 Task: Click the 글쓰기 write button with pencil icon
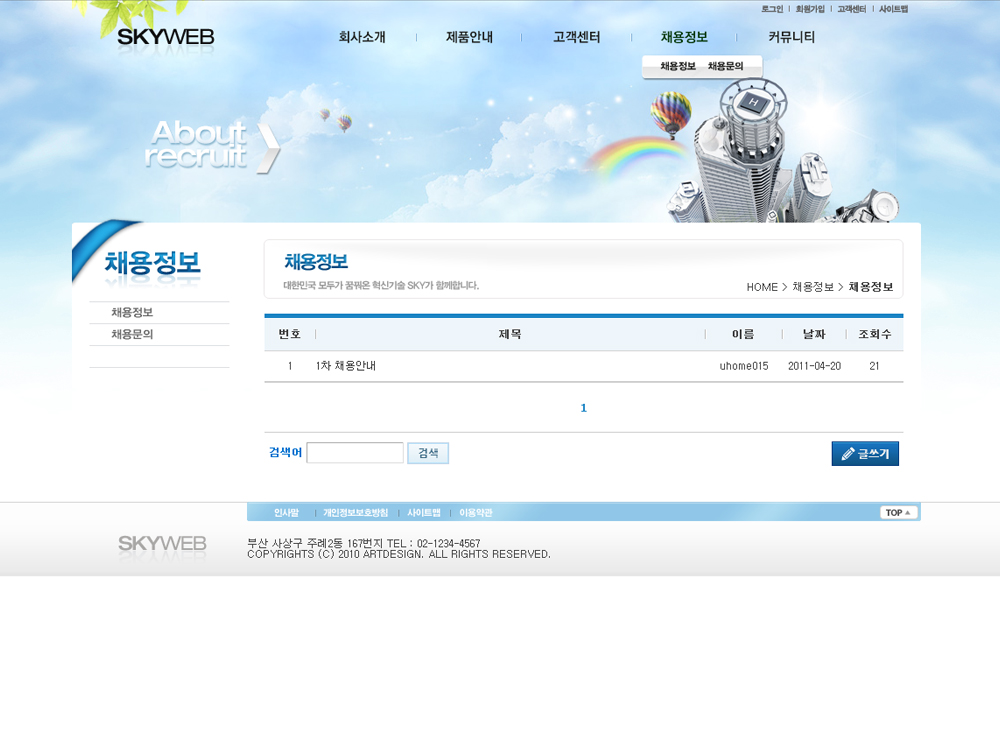click(865, 454)
